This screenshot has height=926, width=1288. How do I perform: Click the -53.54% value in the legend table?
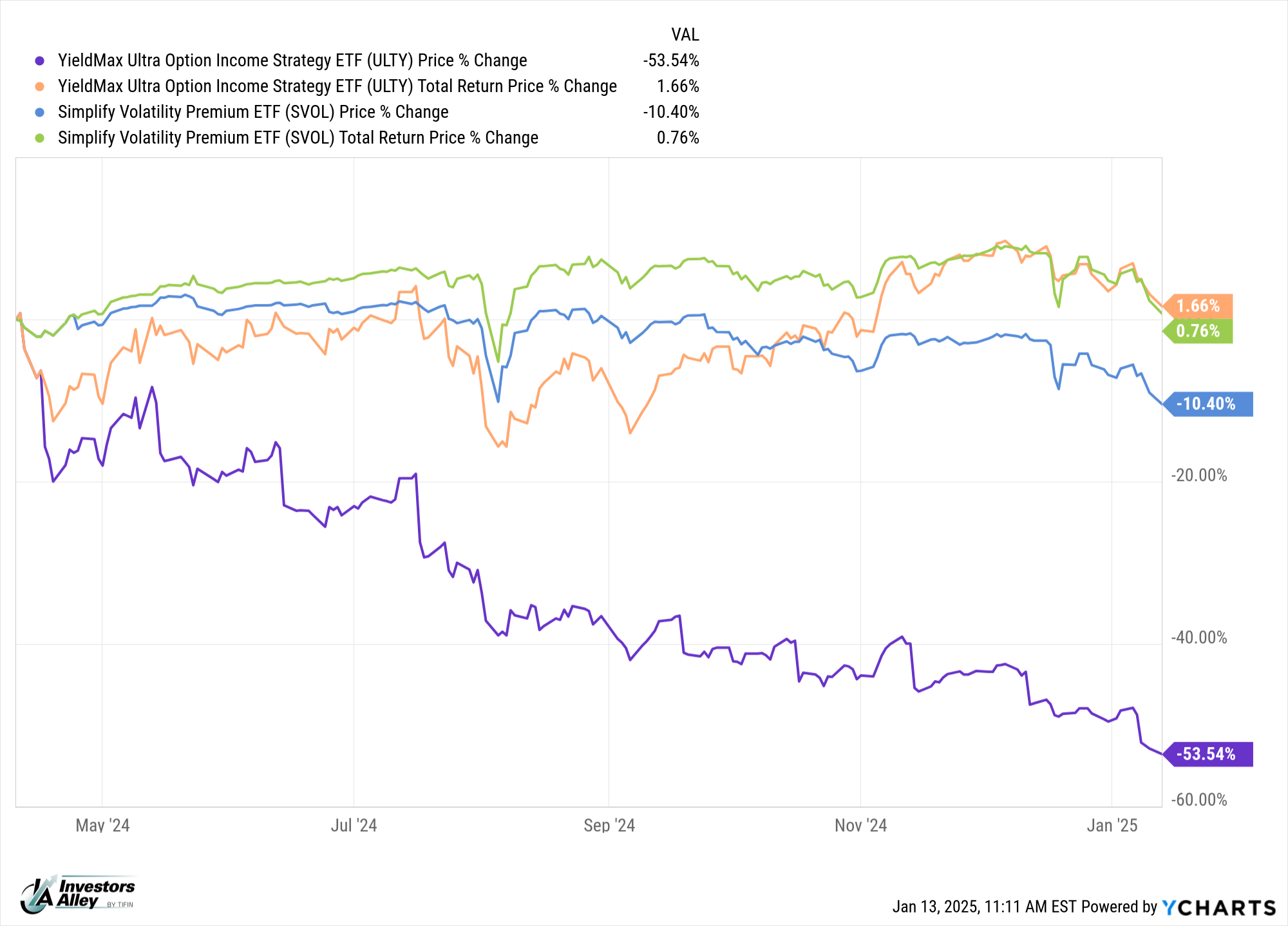point(670,61)
